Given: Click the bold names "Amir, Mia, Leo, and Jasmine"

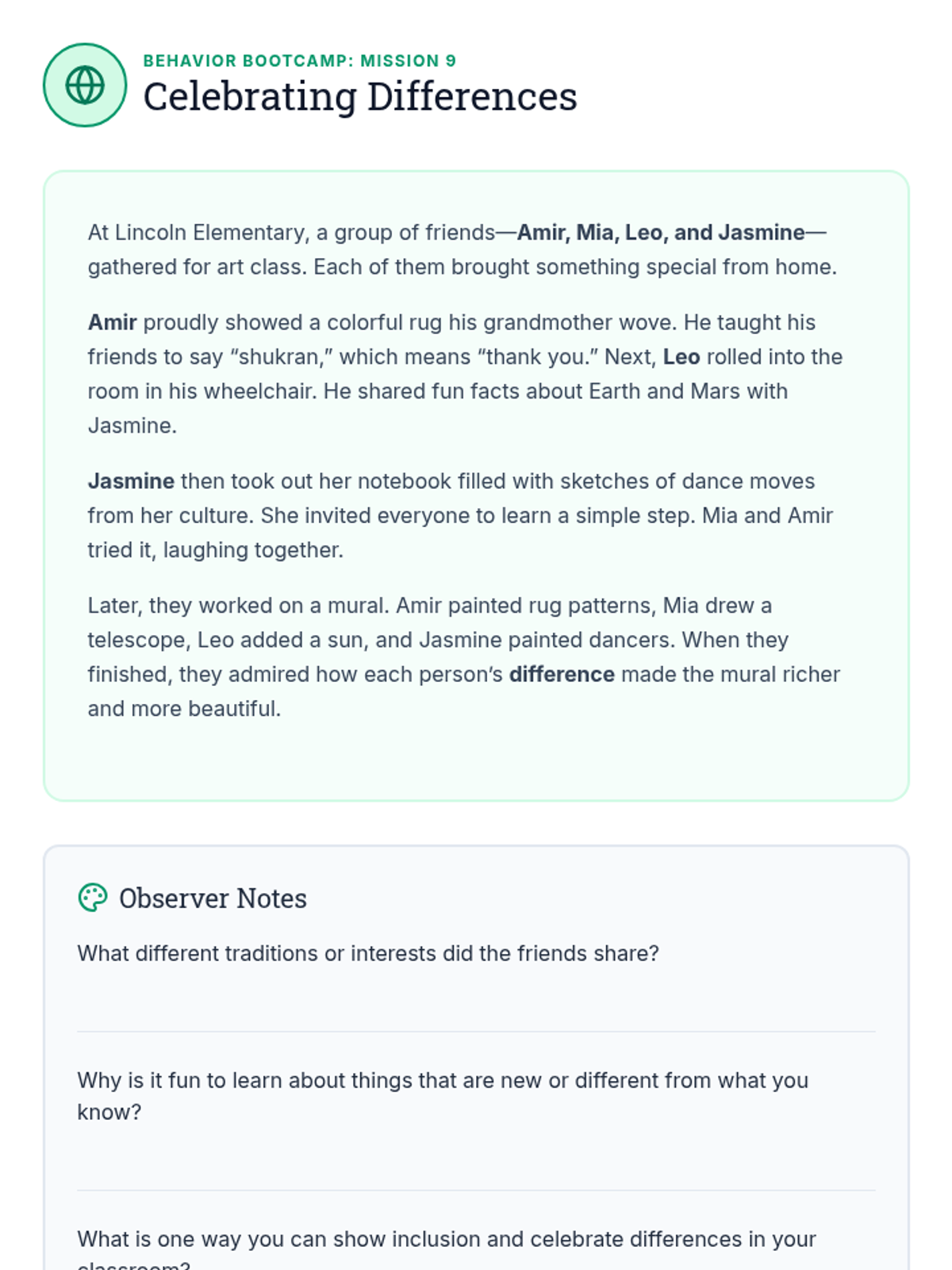Looking at the screenshot, I should [x=661, y=233].
